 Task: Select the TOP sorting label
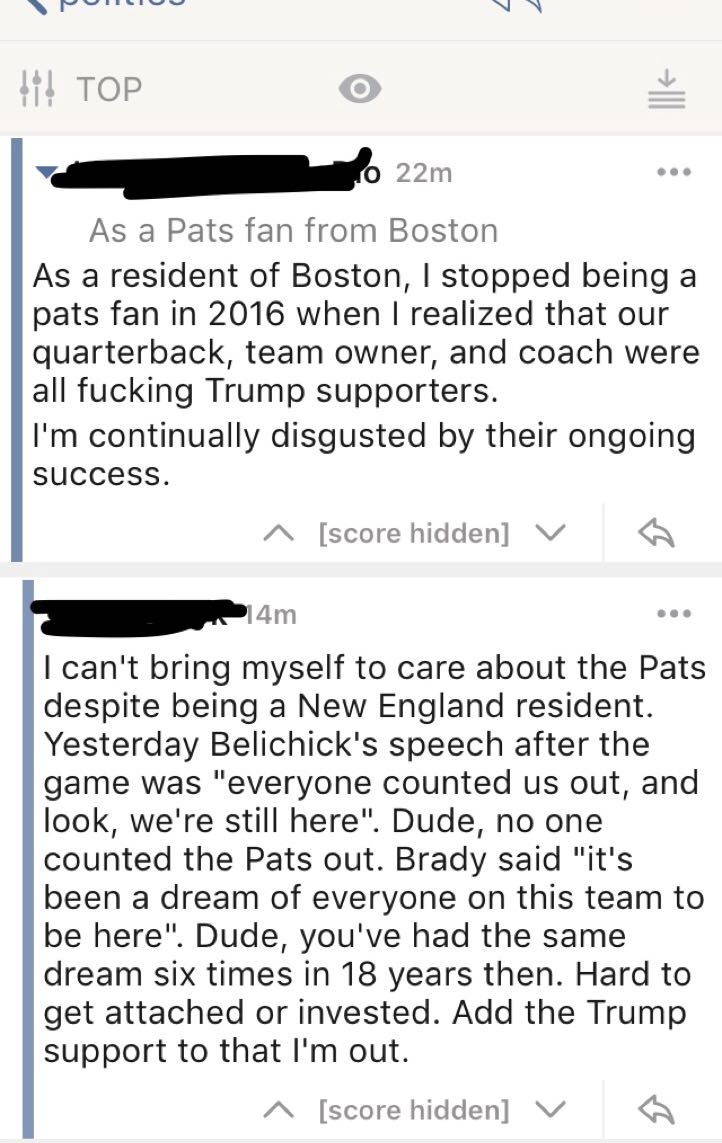tap(109, 89)
